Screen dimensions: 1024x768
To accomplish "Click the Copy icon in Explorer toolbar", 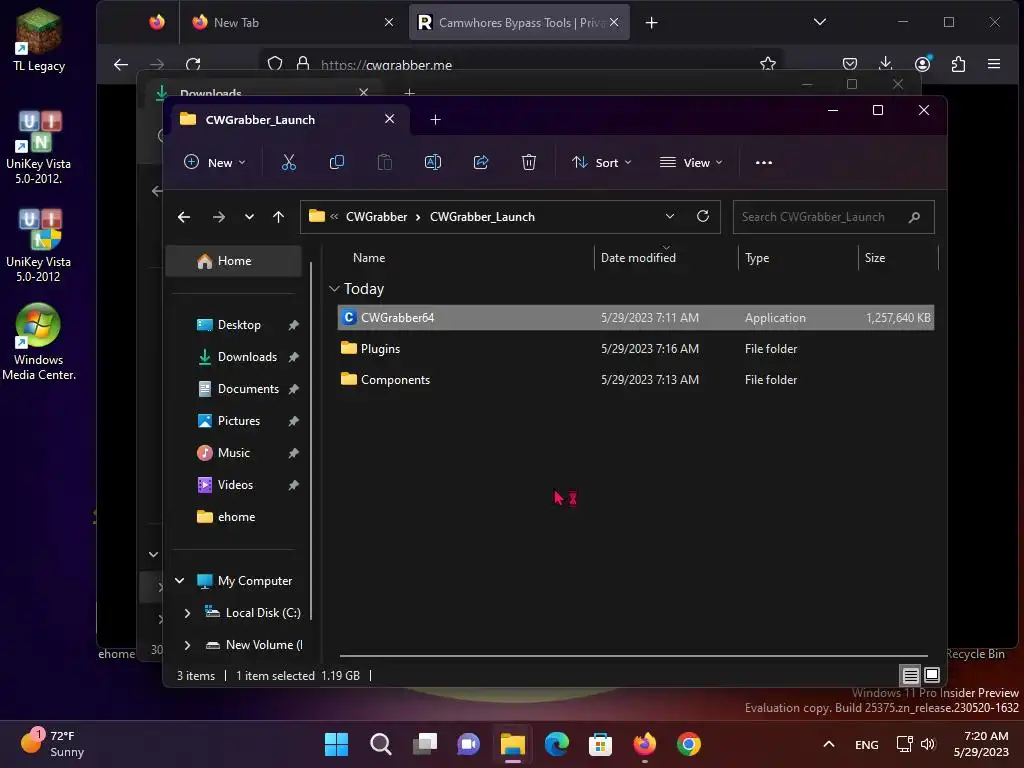I will click(x=336, y=163).
